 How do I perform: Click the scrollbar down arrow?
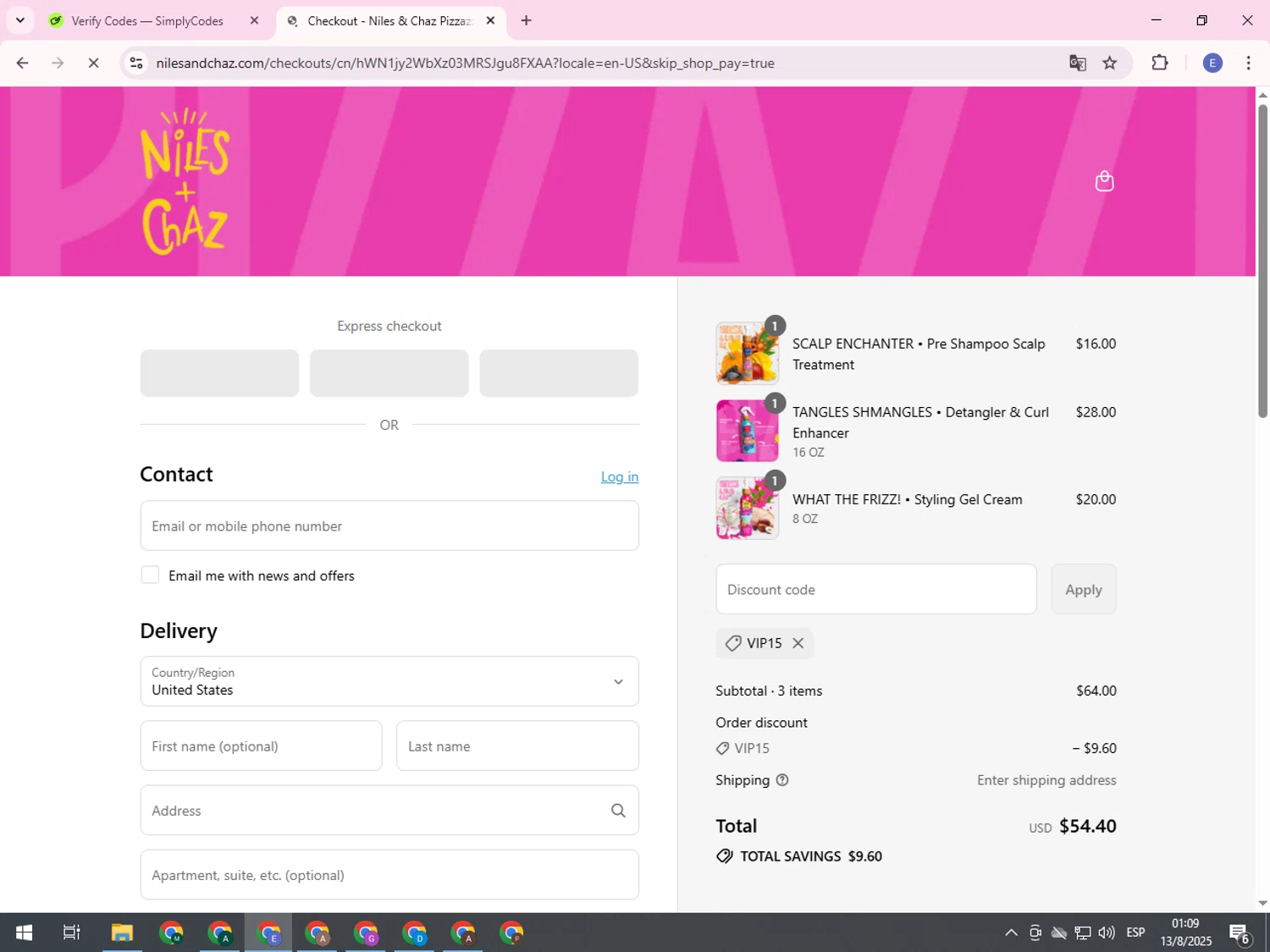click(1262, 904)
